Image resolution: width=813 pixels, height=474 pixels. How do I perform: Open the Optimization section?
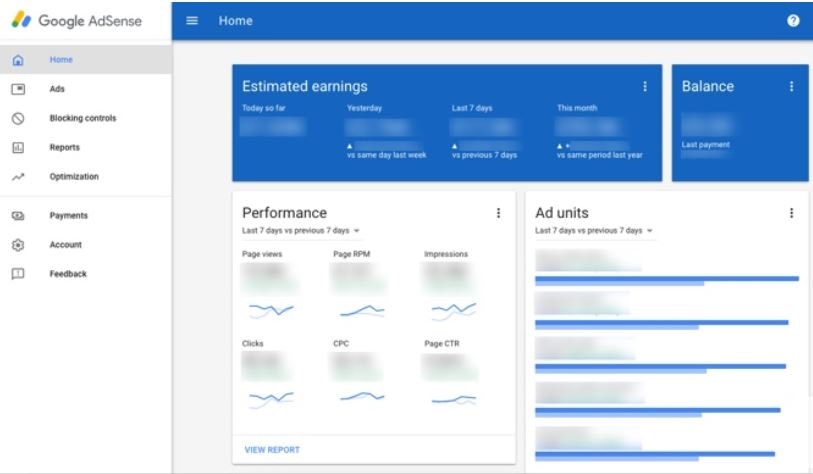[x=86, y=177]
